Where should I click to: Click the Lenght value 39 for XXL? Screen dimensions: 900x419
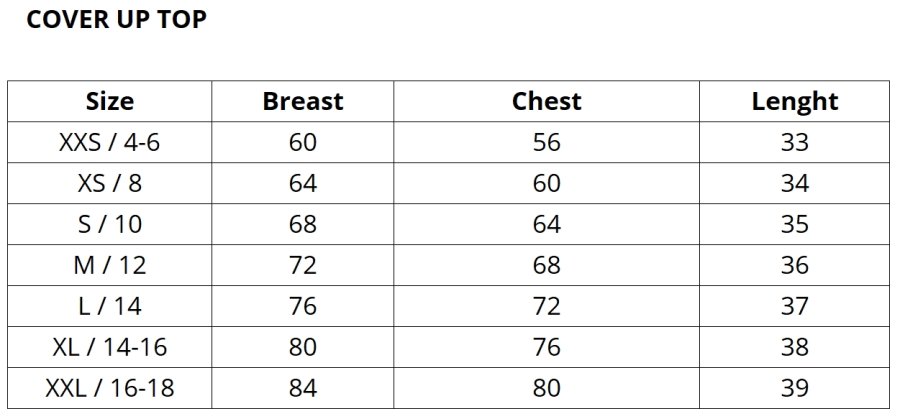pos(794,388)
